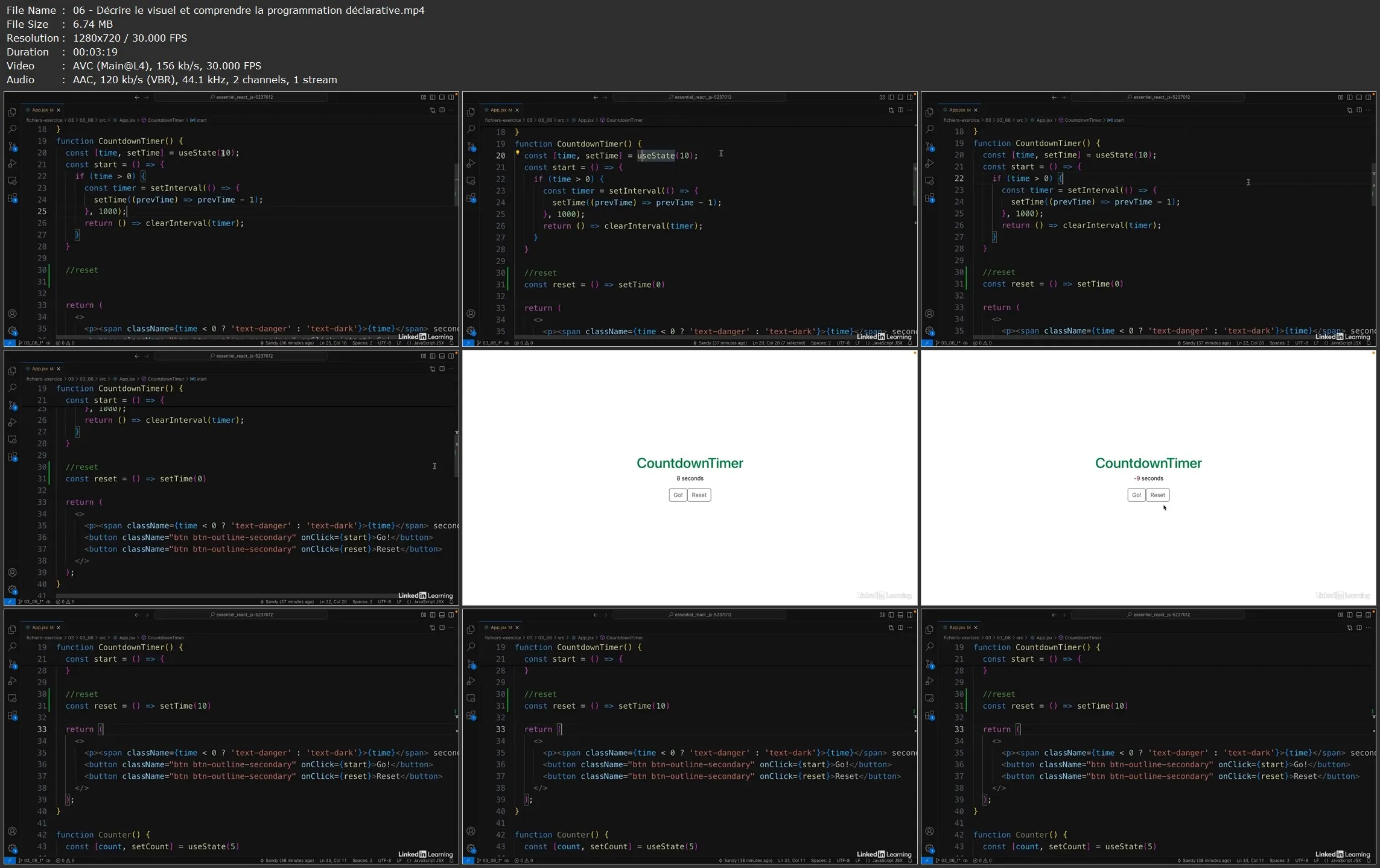Open Run and Debug in '7 selected' frame

coord(471,163)
